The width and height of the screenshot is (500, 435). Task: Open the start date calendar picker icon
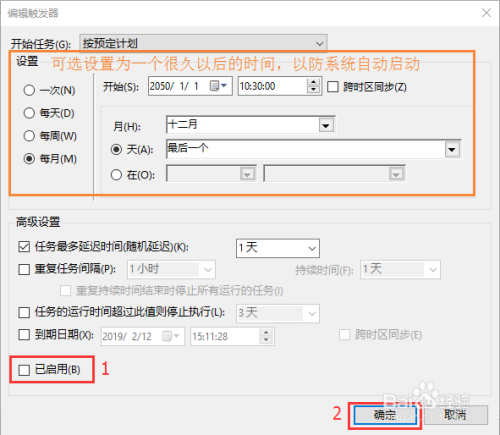tap(218, 86)
